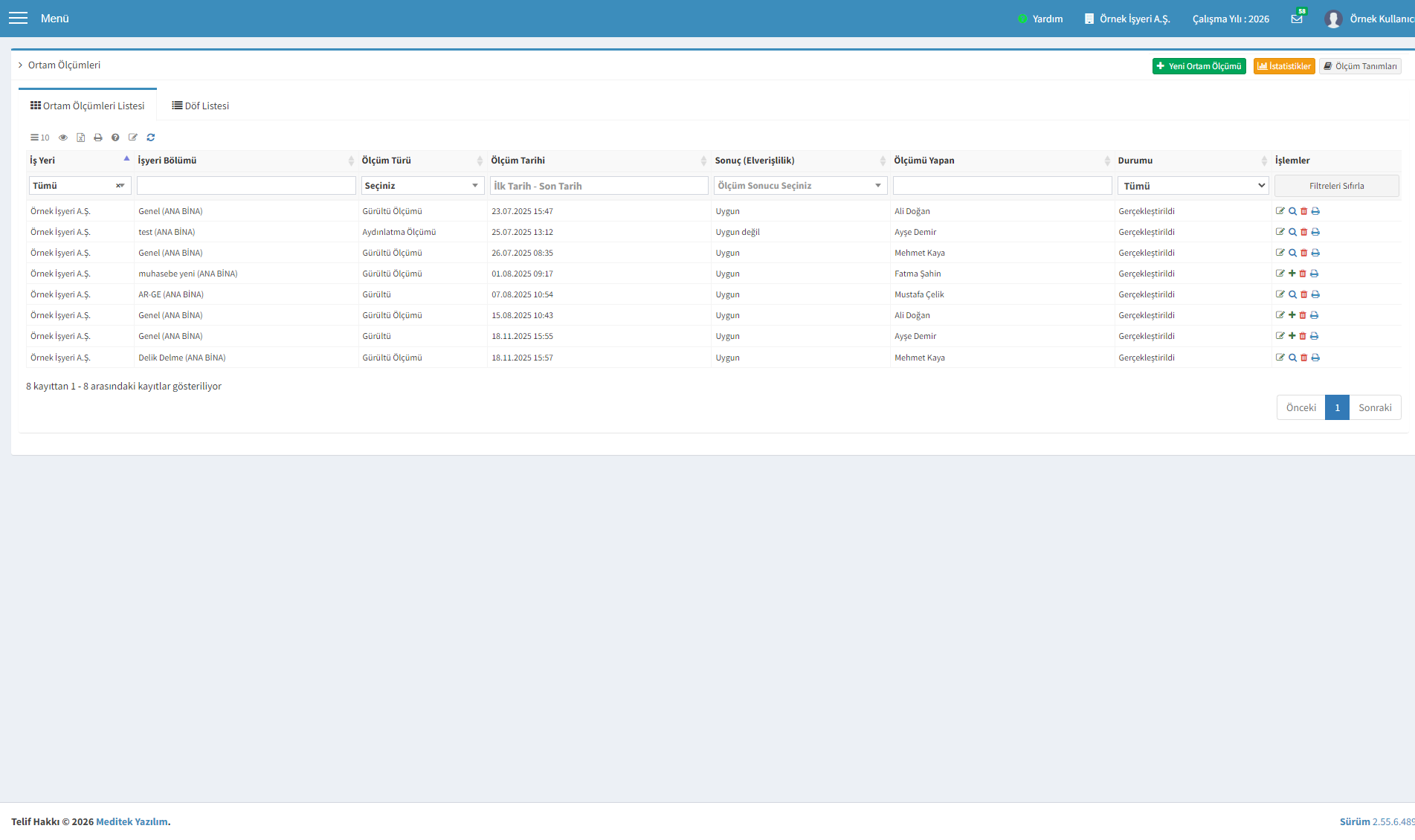
Task: Edit the Mustafa Çelik measurement row
Action: pyautogui.click(x=1280, y=294)
